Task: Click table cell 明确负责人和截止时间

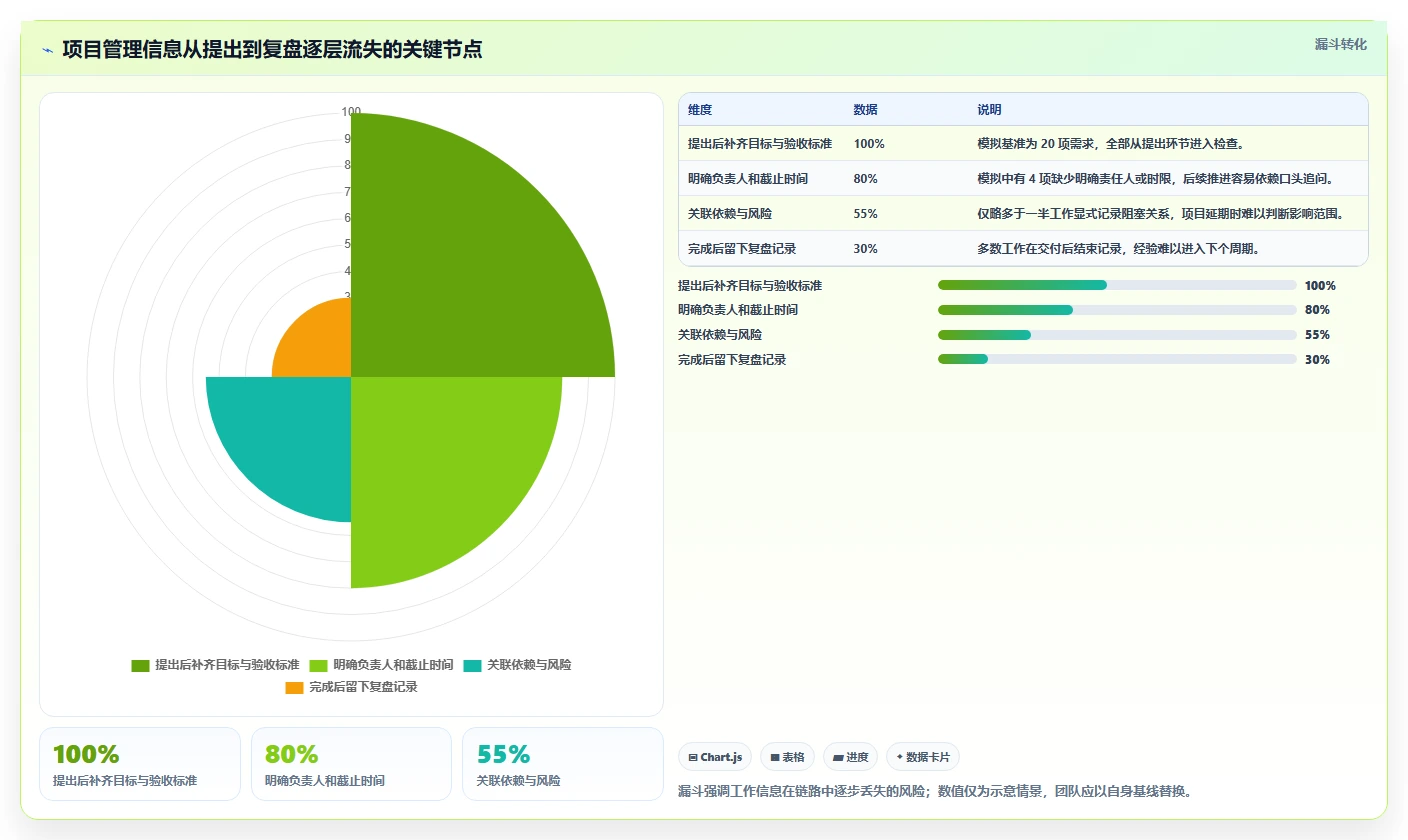Action: click(x=748, y=179)
